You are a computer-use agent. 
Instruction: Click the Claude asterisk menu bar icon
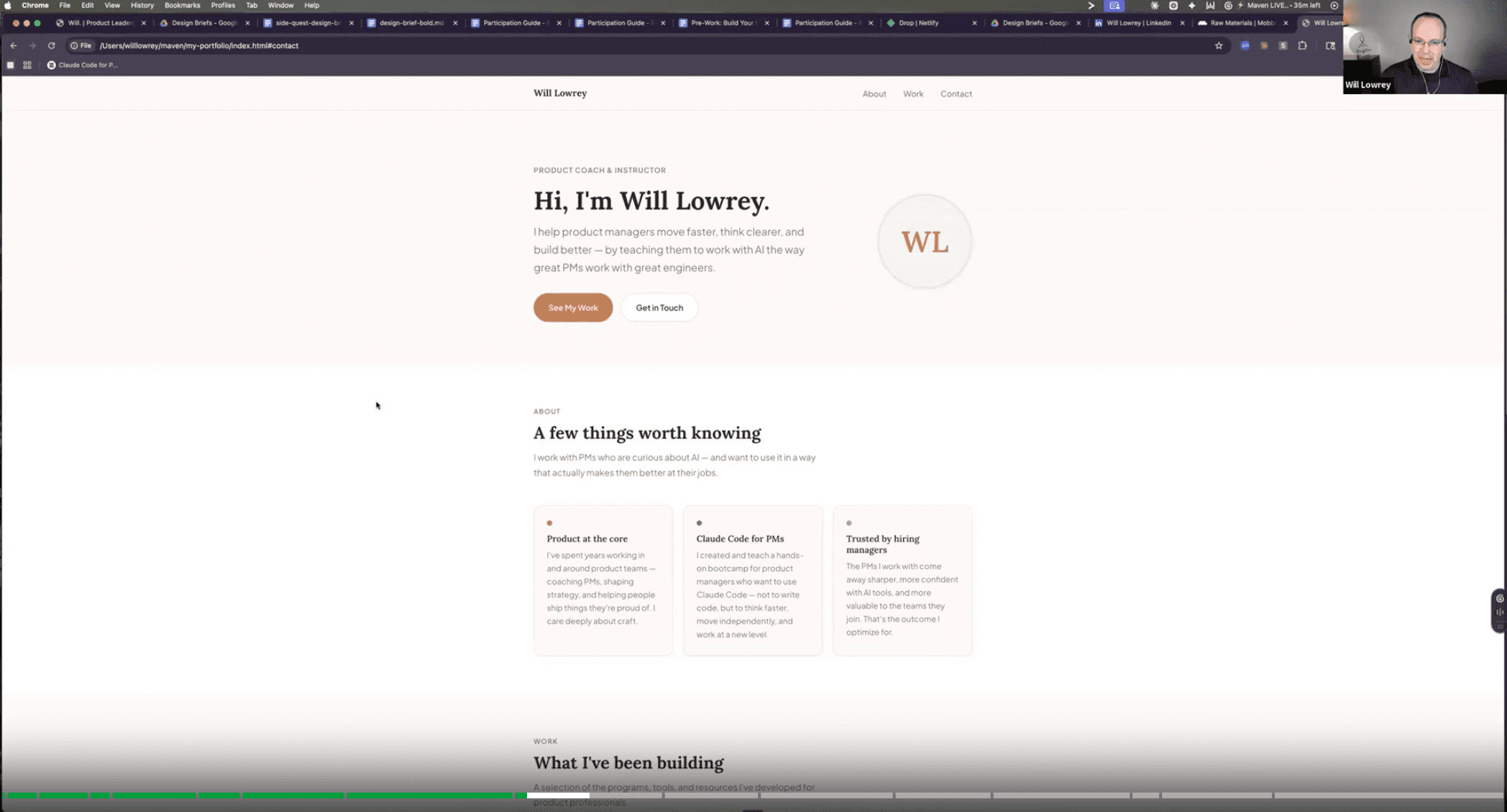(x=1155, y=5)
